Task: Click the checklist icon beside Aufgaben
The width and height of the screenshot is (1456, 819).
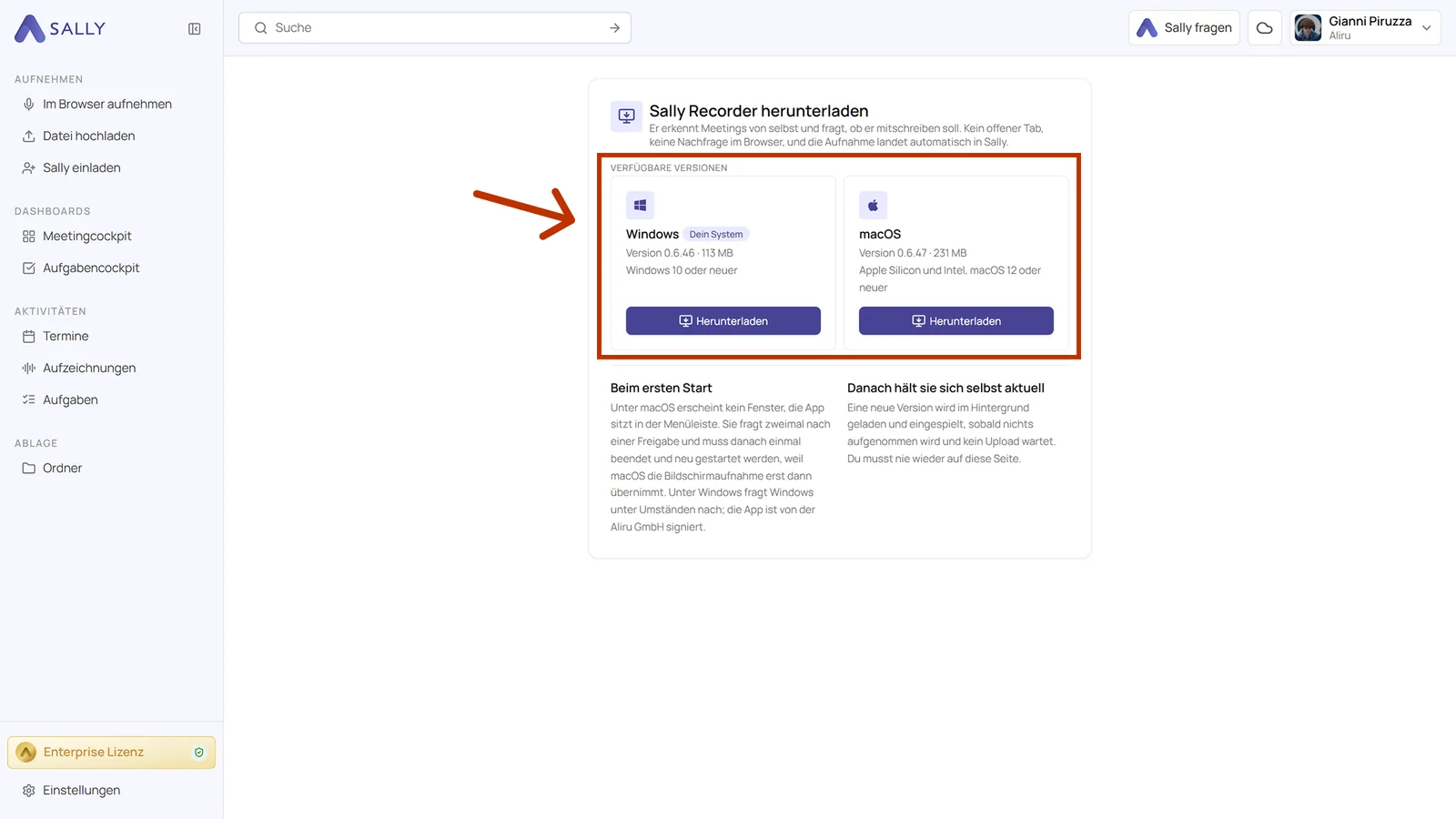Action: (29, 400)
